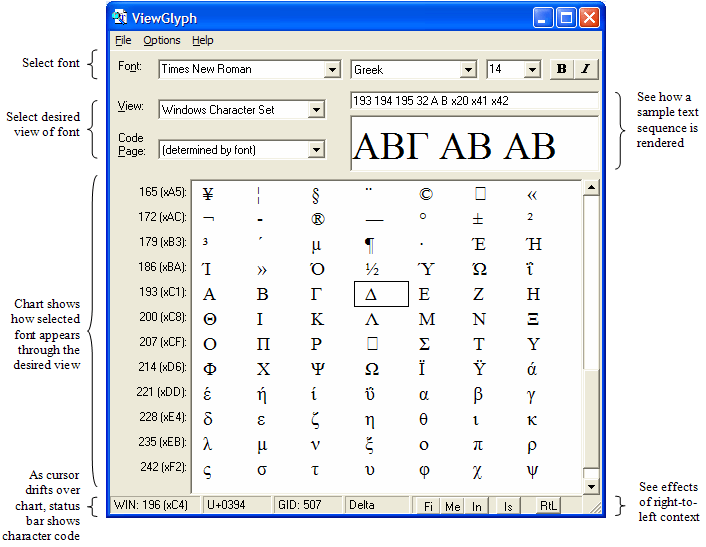Select the capital Sigma glyph
706x547 pixels.
point(424,344)
